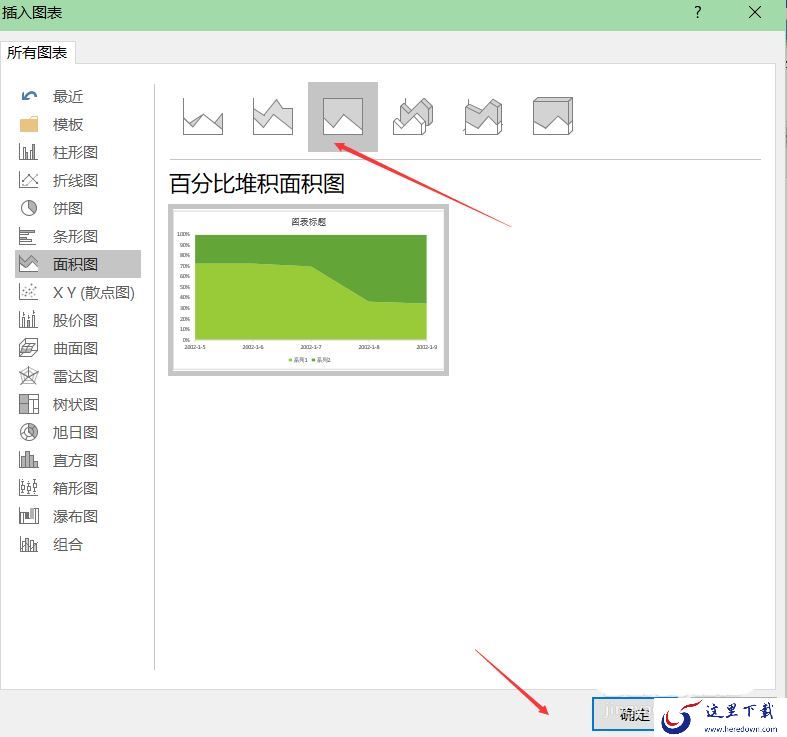Select the 3-D 100% stacked area icon
The image size is (787, 737).
coord(552,117)
